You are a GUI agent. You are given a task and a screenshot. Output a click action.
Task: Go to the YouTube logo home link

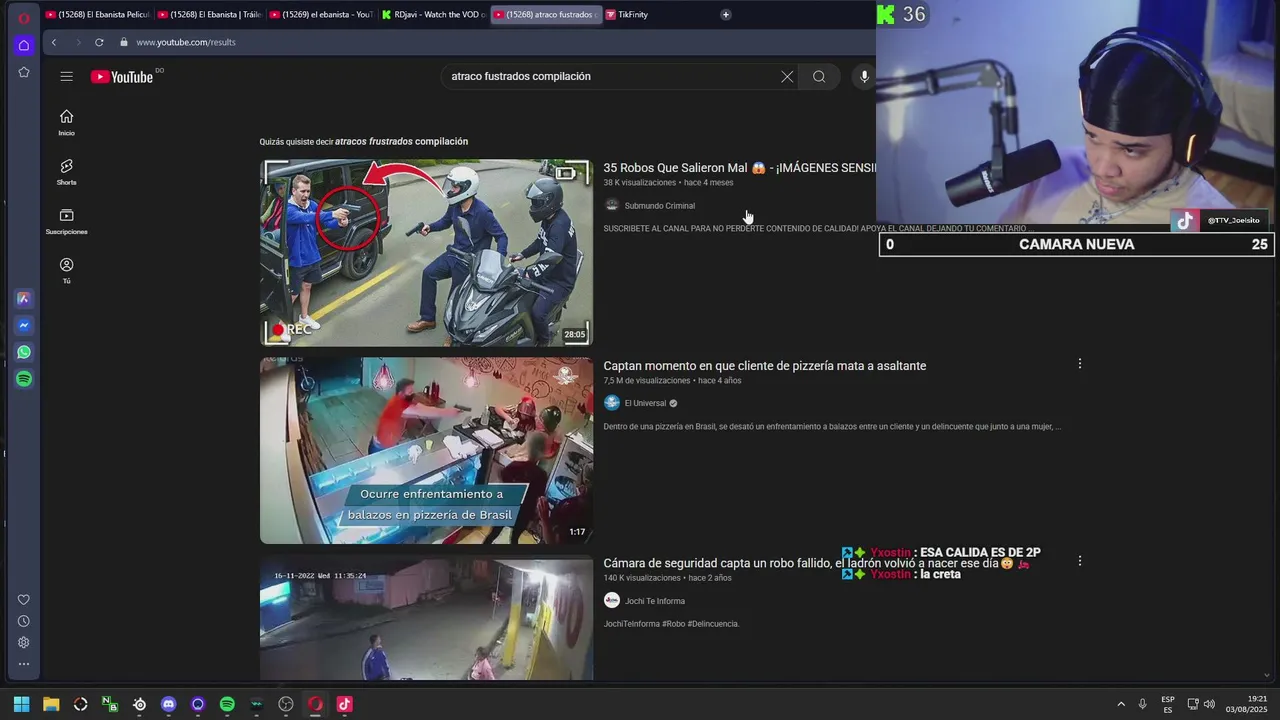tap(122, 77)
